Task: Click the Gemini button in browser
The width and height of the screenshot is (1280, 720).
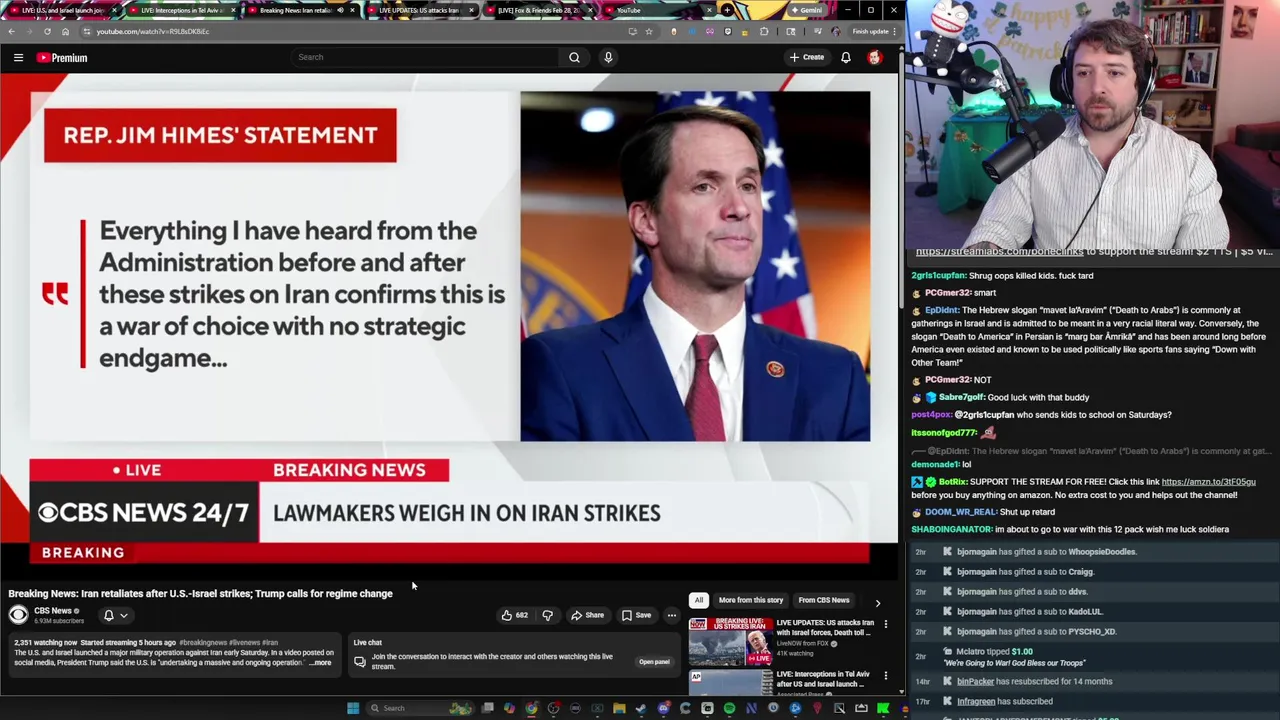Action: click(805, 10)
